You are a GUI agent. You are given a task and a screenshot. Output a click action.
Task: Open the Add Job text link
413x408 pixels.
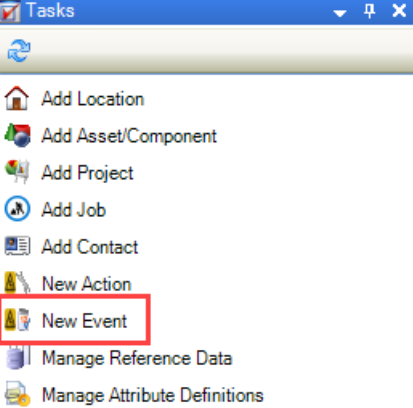[74, 210]
